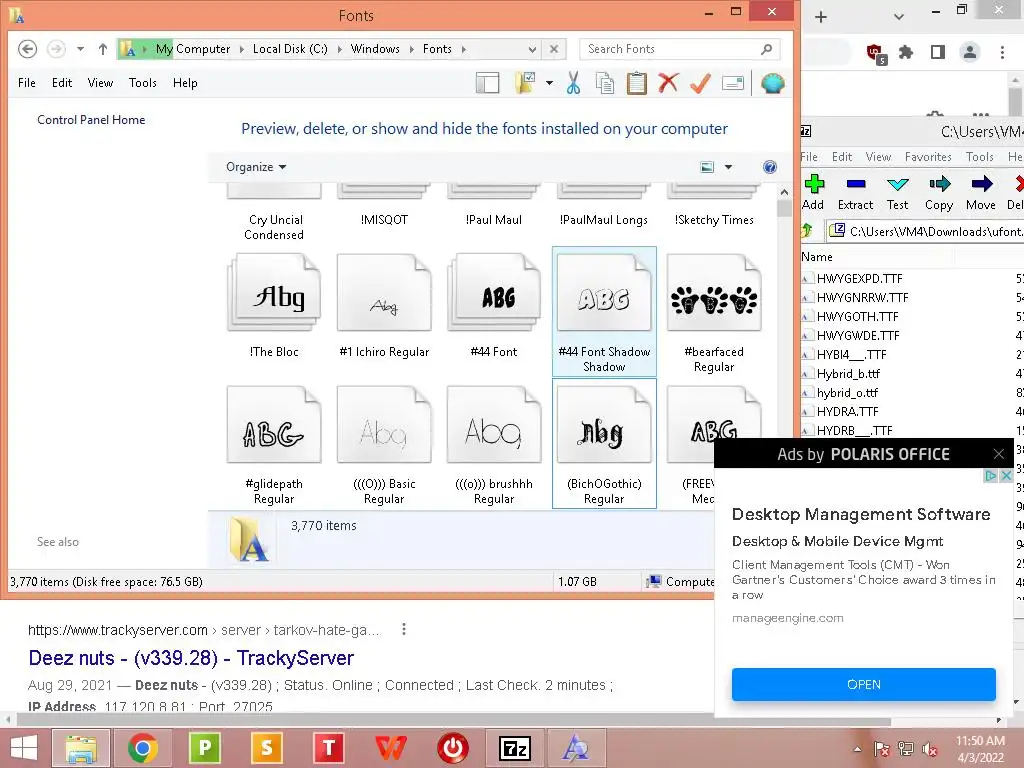This screenshot has width=1024, height=768.
Task: Click the Add button in 7-Zip
Action: 813,193
